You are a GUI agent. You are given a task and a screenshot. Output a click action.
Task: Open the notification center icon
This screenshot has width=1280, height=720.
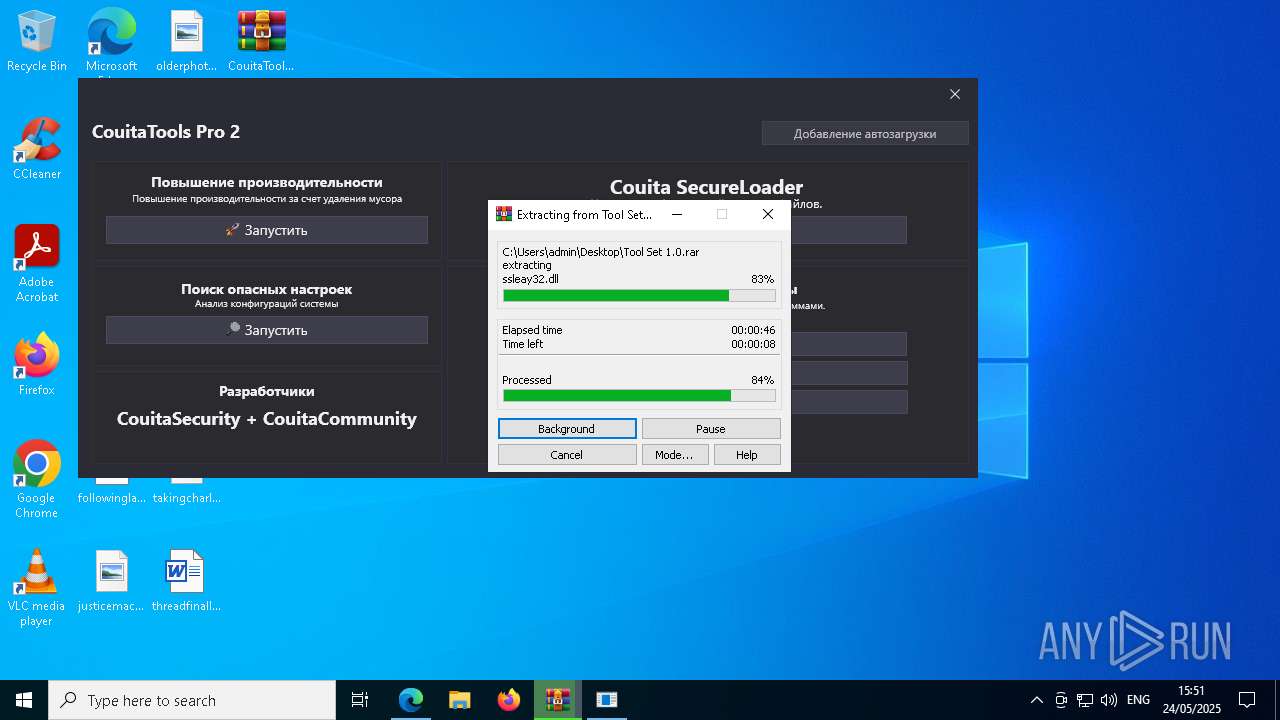click(1247, 700)
